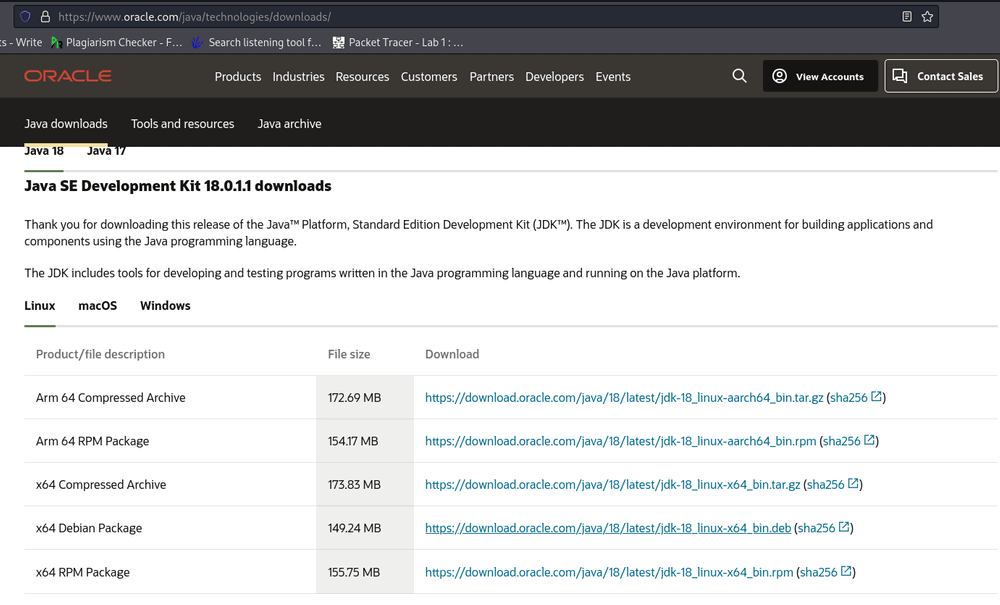The width and height of the screenshot is (1000, 605).
Task: Switch to the macOS downloads tab
Action: [x=98, y=306]
